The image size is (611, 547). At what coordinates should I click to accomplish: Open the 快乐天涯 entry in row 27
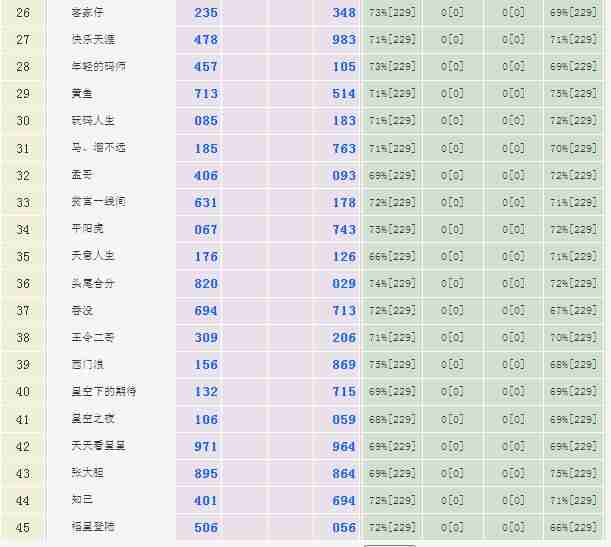[95, 39]
